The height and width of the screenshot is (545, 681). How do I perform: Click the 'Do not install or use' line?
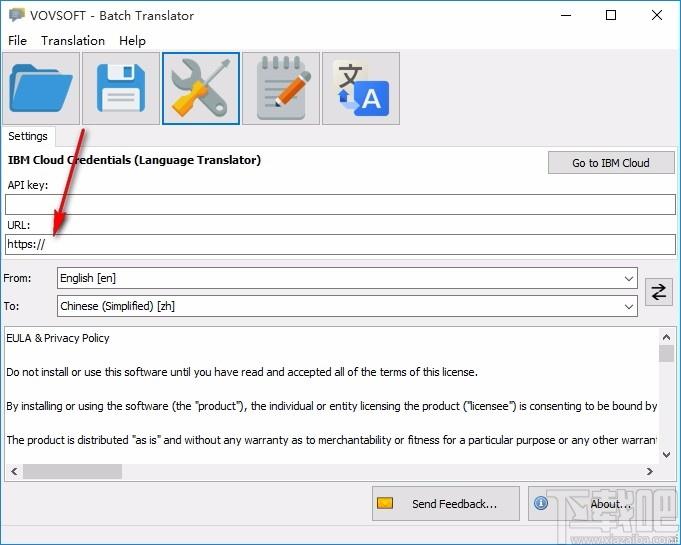[x=242, y=372]
